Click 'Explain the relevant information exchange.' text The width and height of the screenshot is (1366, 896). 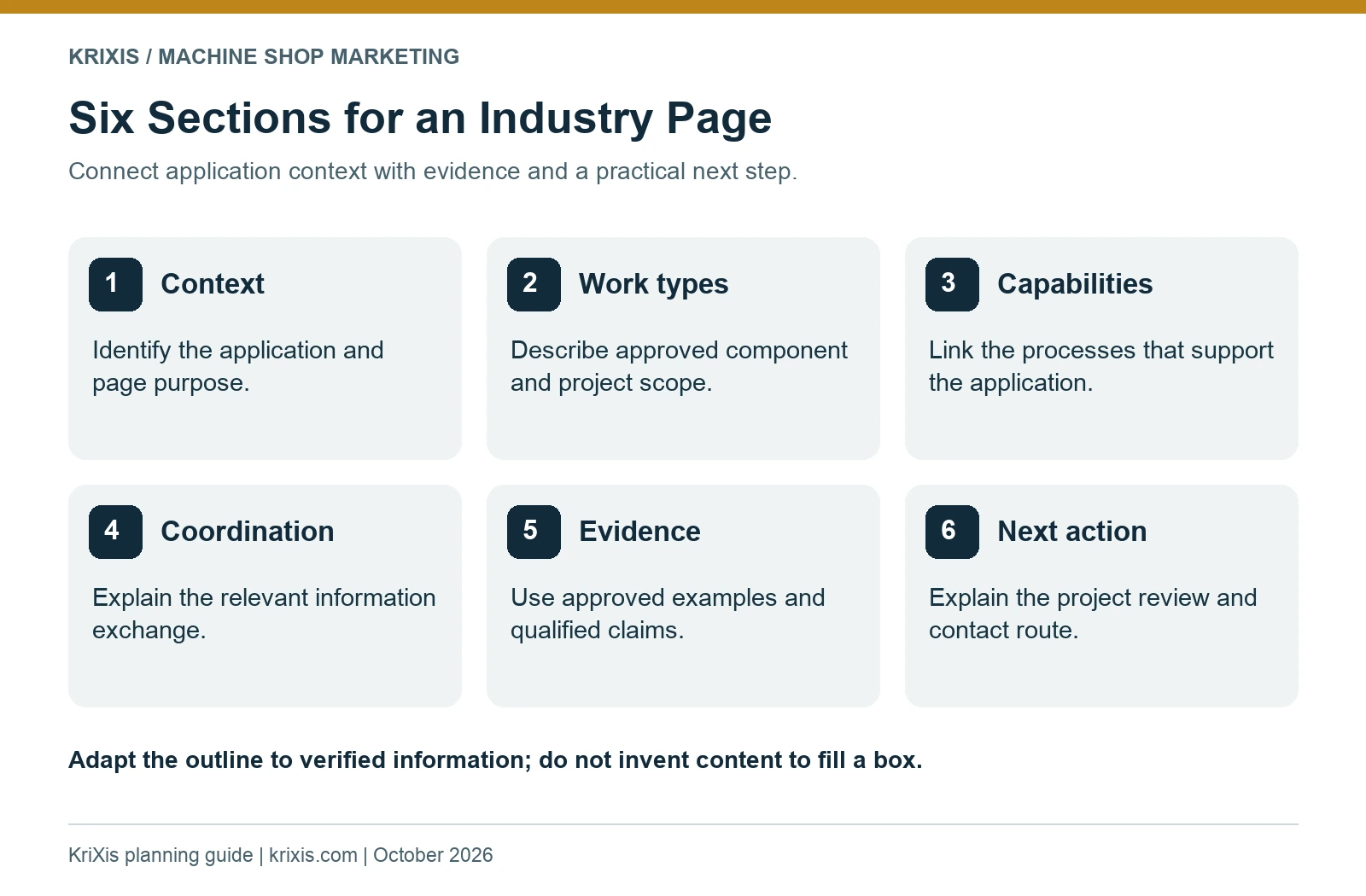[264, 614]
